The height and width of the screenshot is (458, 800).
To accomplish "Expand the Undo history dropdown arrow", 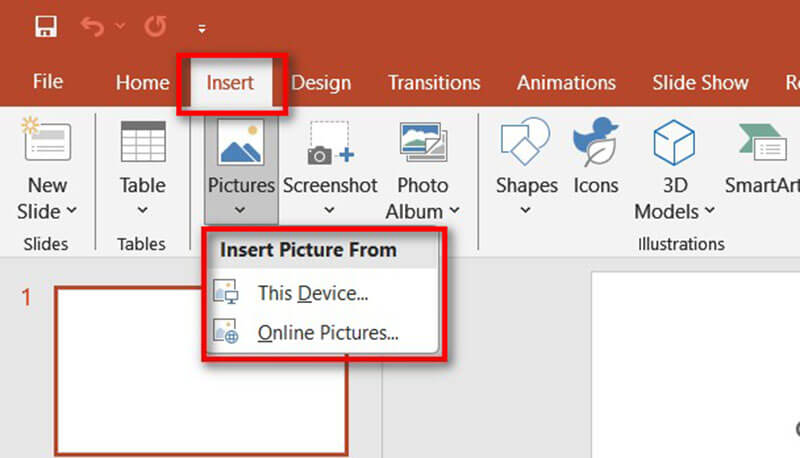I will pos(120,27).
